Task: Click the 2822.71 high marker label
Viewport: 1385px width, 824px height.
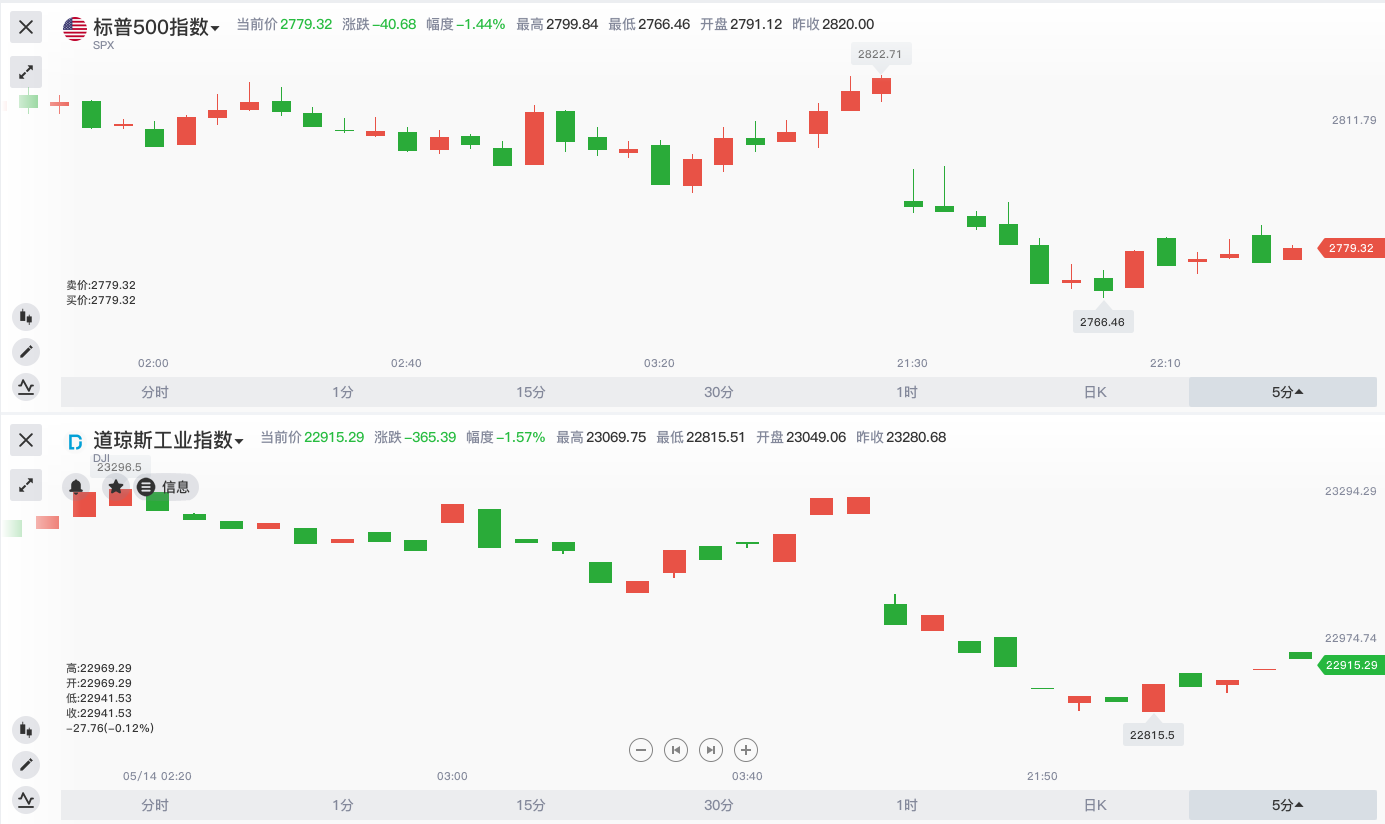Action: tap(880, 54)
